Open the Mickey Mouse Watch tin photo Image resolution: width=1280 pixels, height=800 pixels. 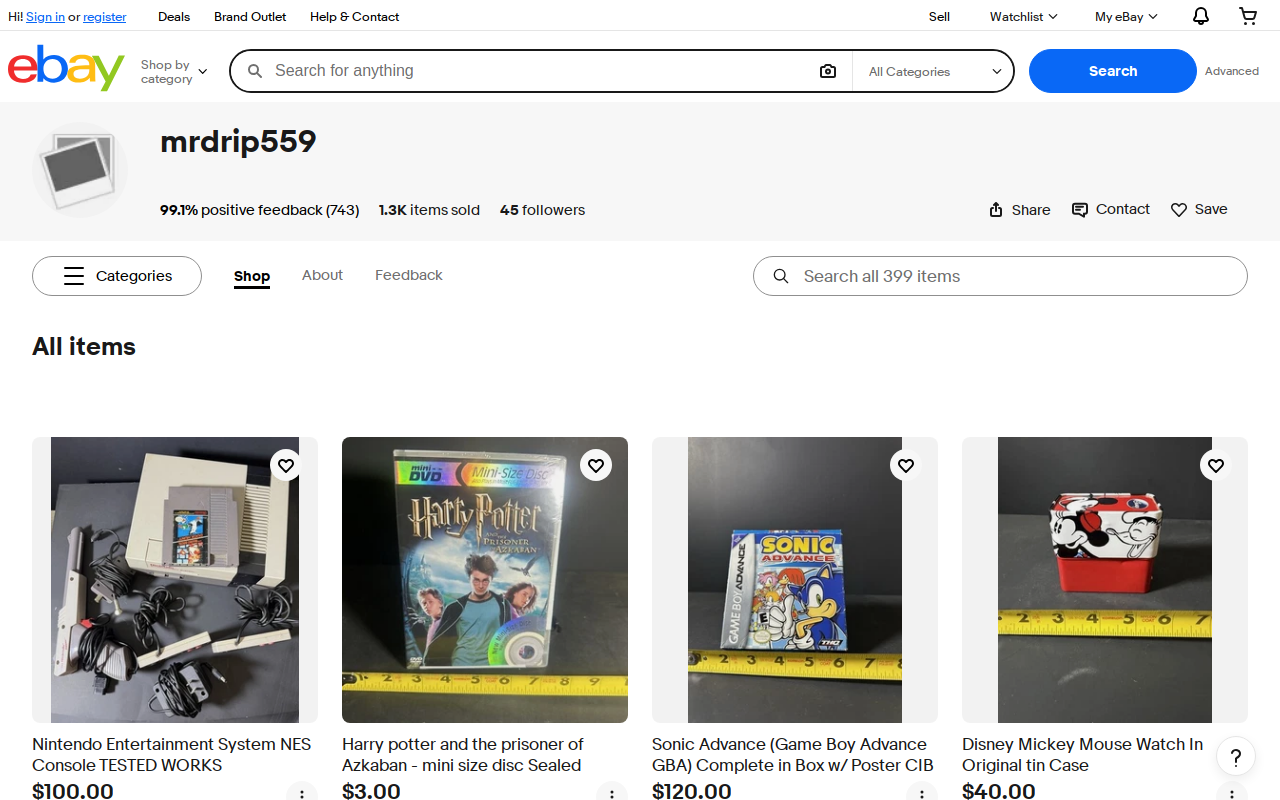1105,580
